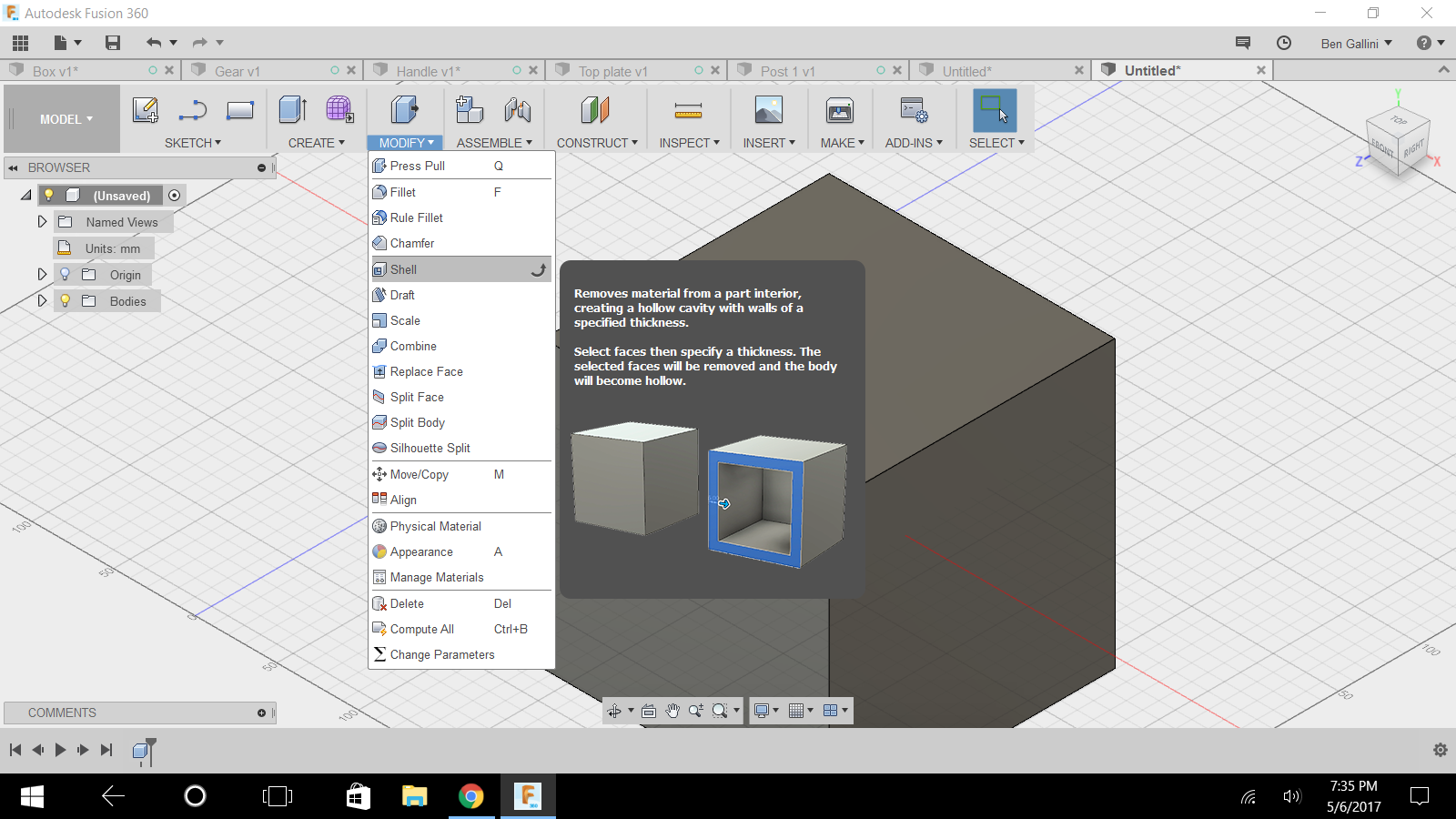The height and width of the screenshot is (819, 1456).
Task: Open timeline settings gear
Action: click(x=1440, y=750)
